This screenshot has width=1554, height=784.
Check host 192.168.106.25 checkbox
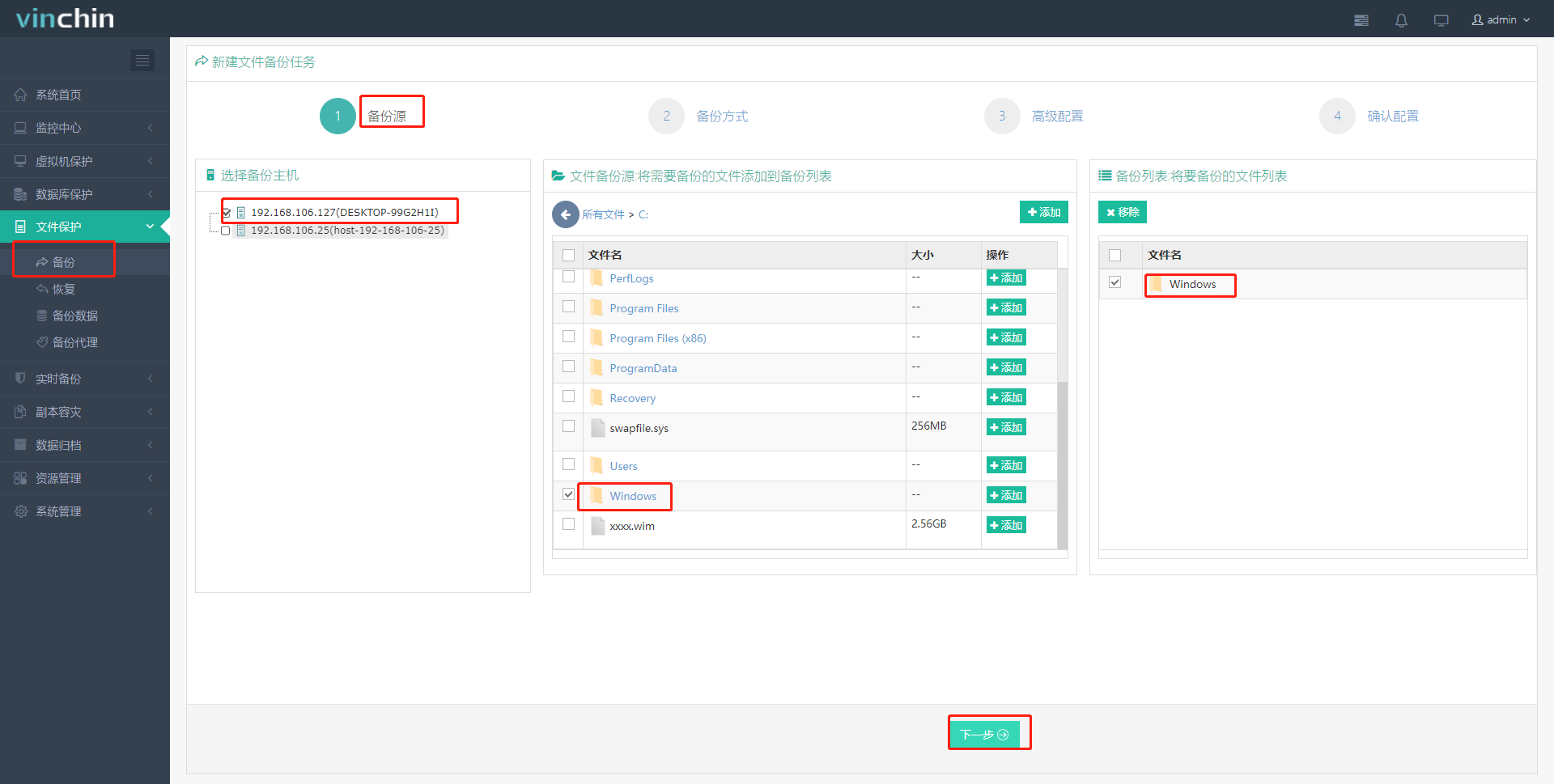(x=226, y=231)
